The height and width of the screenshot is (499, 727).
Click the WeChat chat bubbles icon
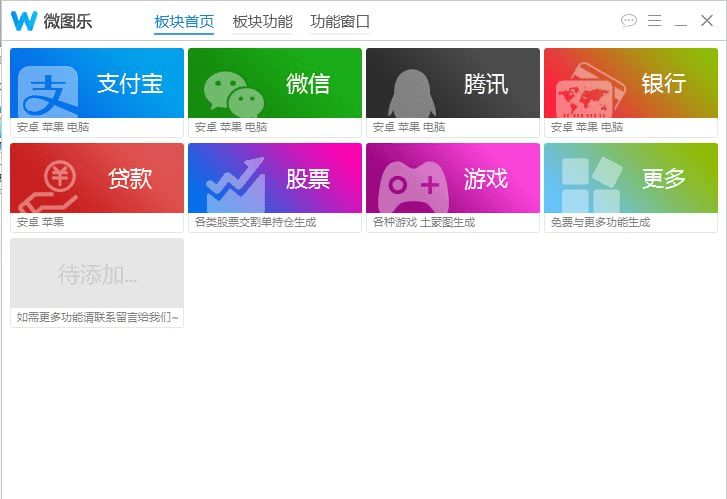pos(234,94)
